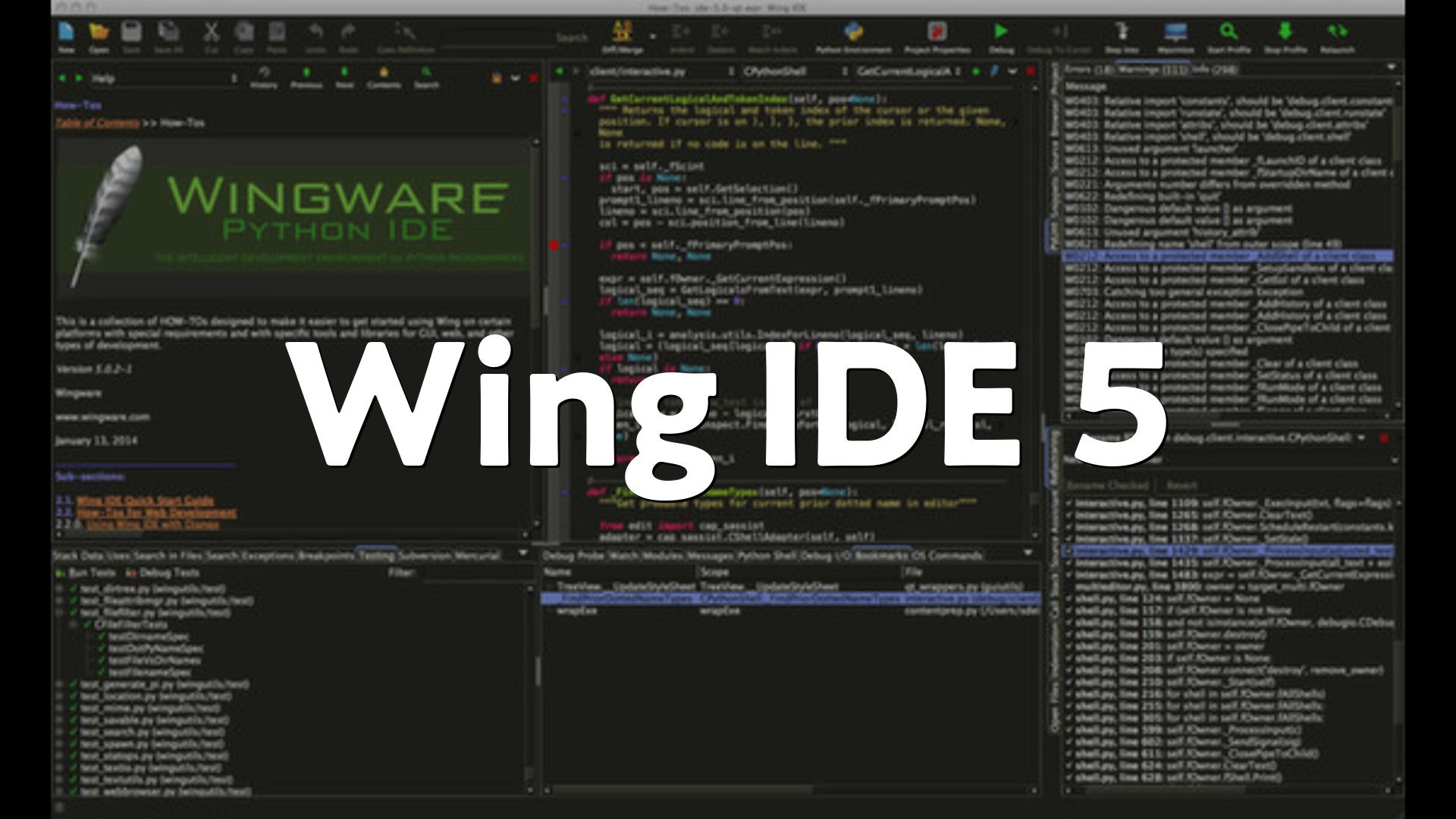Open Project Properties from toolbar

tap(937, 33)
